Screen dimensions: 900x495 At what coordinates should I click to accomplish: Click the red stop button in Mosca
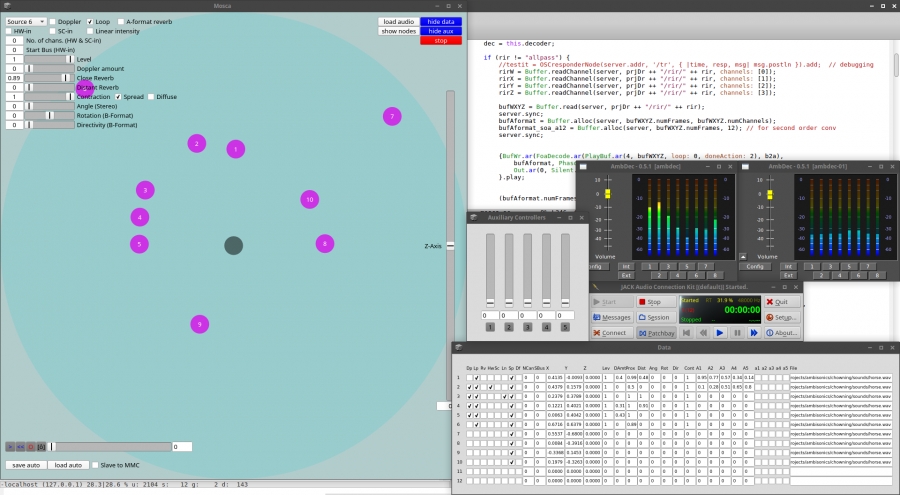coord(441,41)
